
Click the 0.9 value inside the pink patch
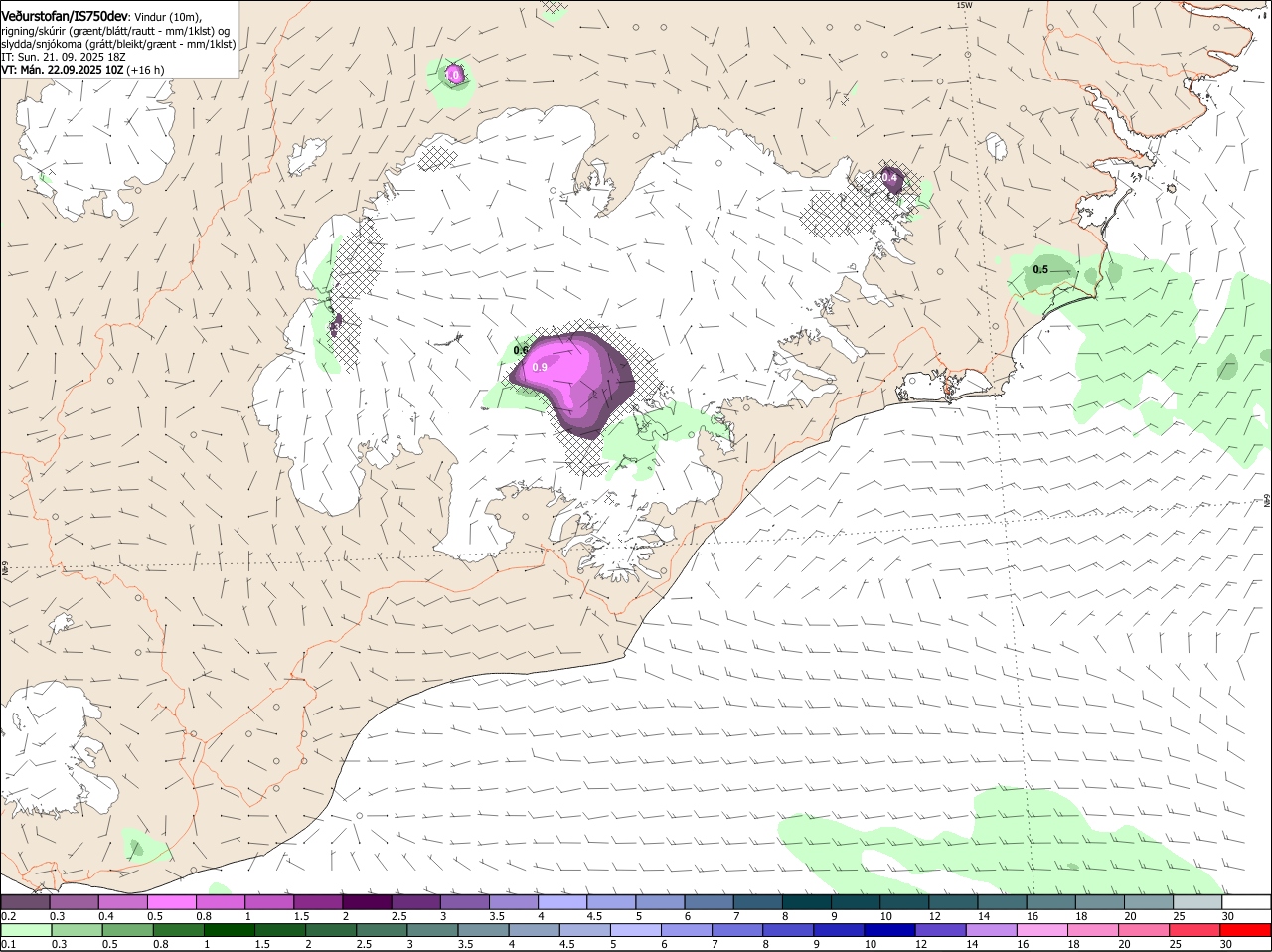point(540,367)
